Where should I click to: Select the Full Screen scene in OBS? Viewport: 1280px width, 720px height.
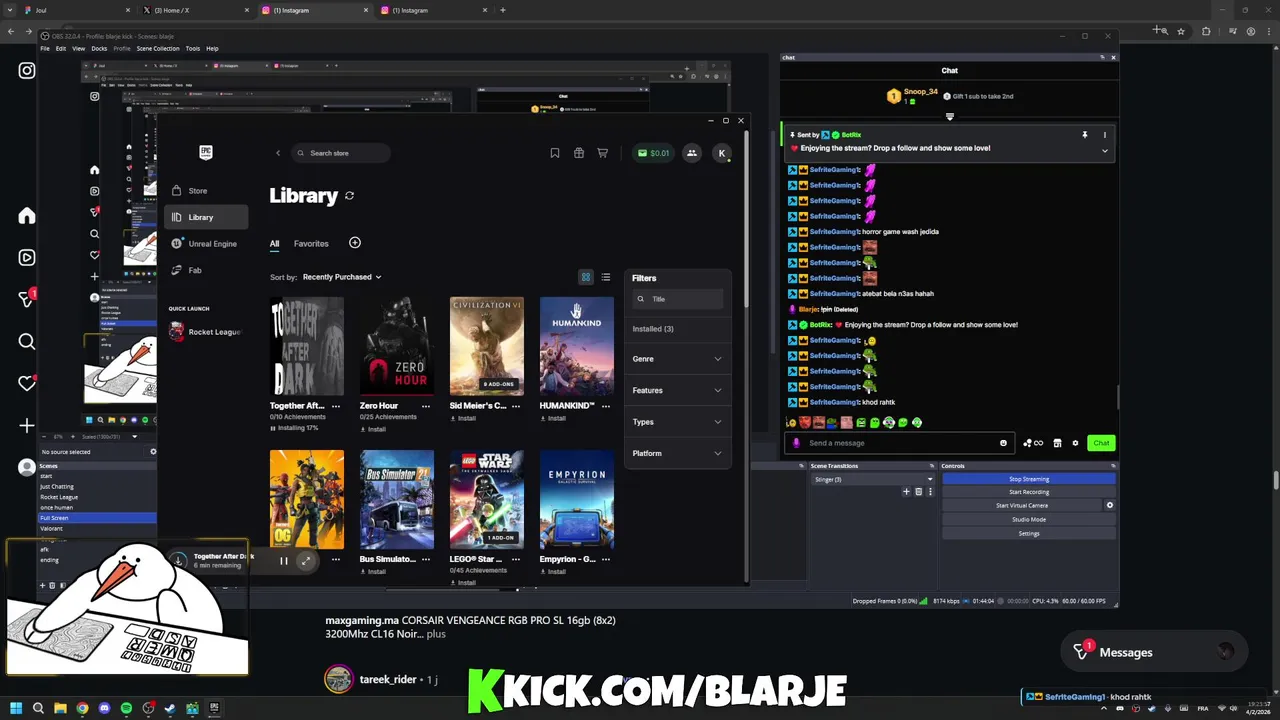point(96,518)
